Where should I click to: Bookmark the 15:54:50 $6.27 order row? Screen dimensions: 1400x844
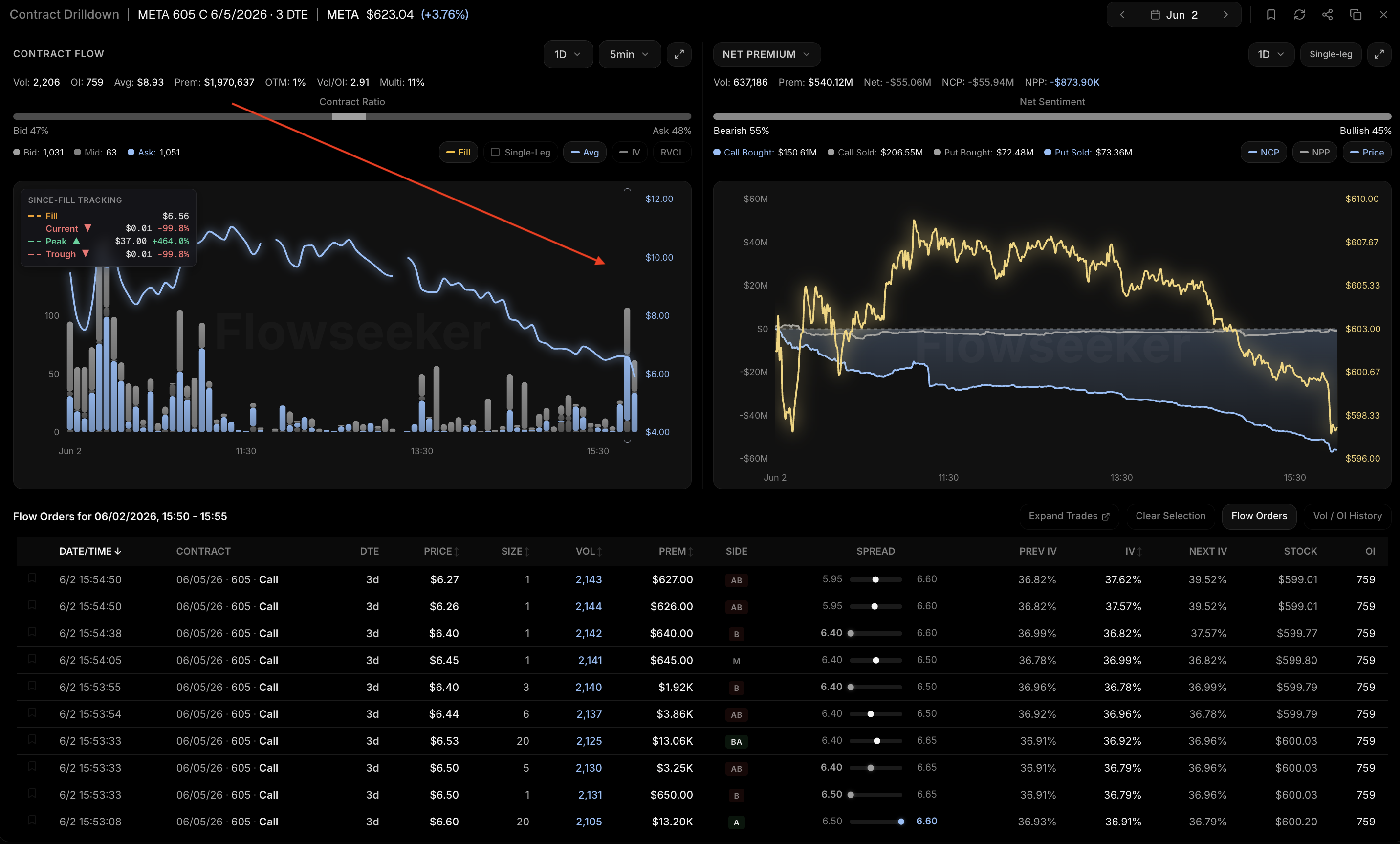coord(32,578)
